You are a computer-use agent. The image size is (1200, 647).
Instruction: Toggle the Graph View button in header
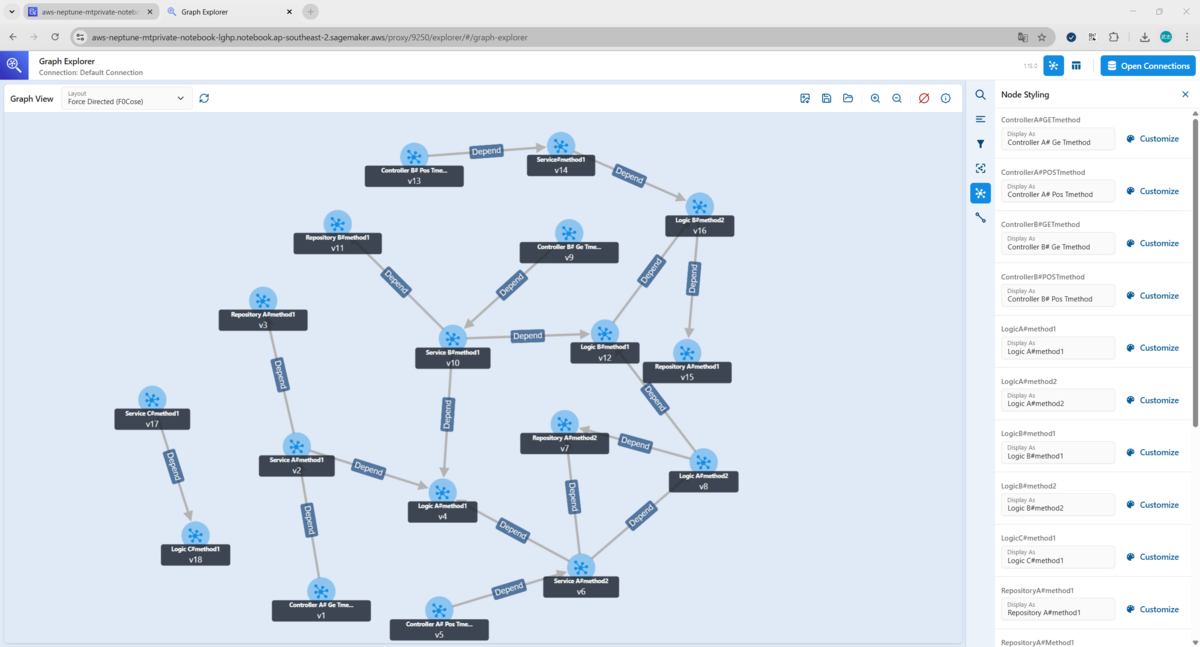click(x=1054, y=65)
